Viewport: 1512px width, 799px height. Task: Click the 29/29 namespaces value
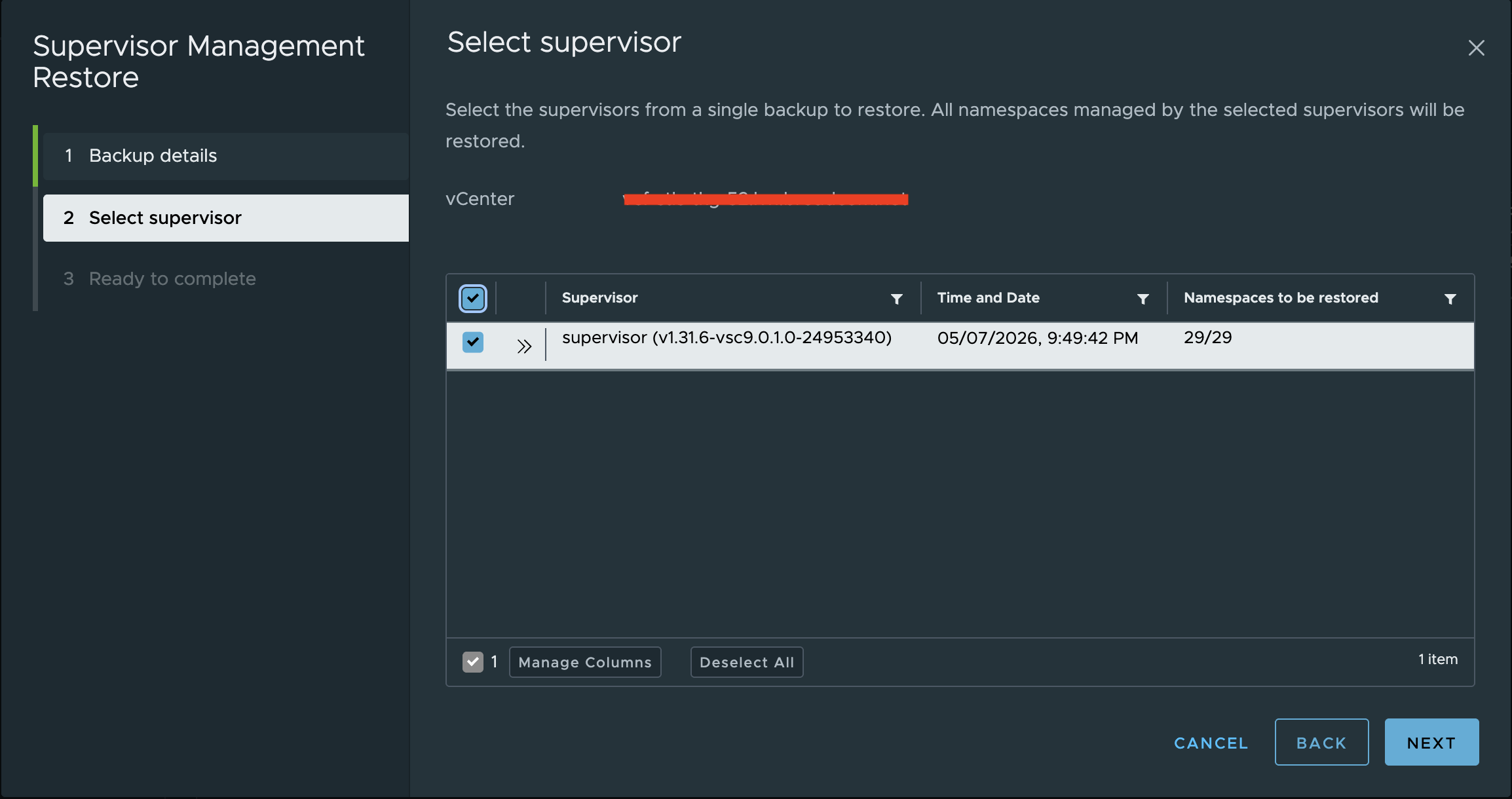click(1208, 338)
